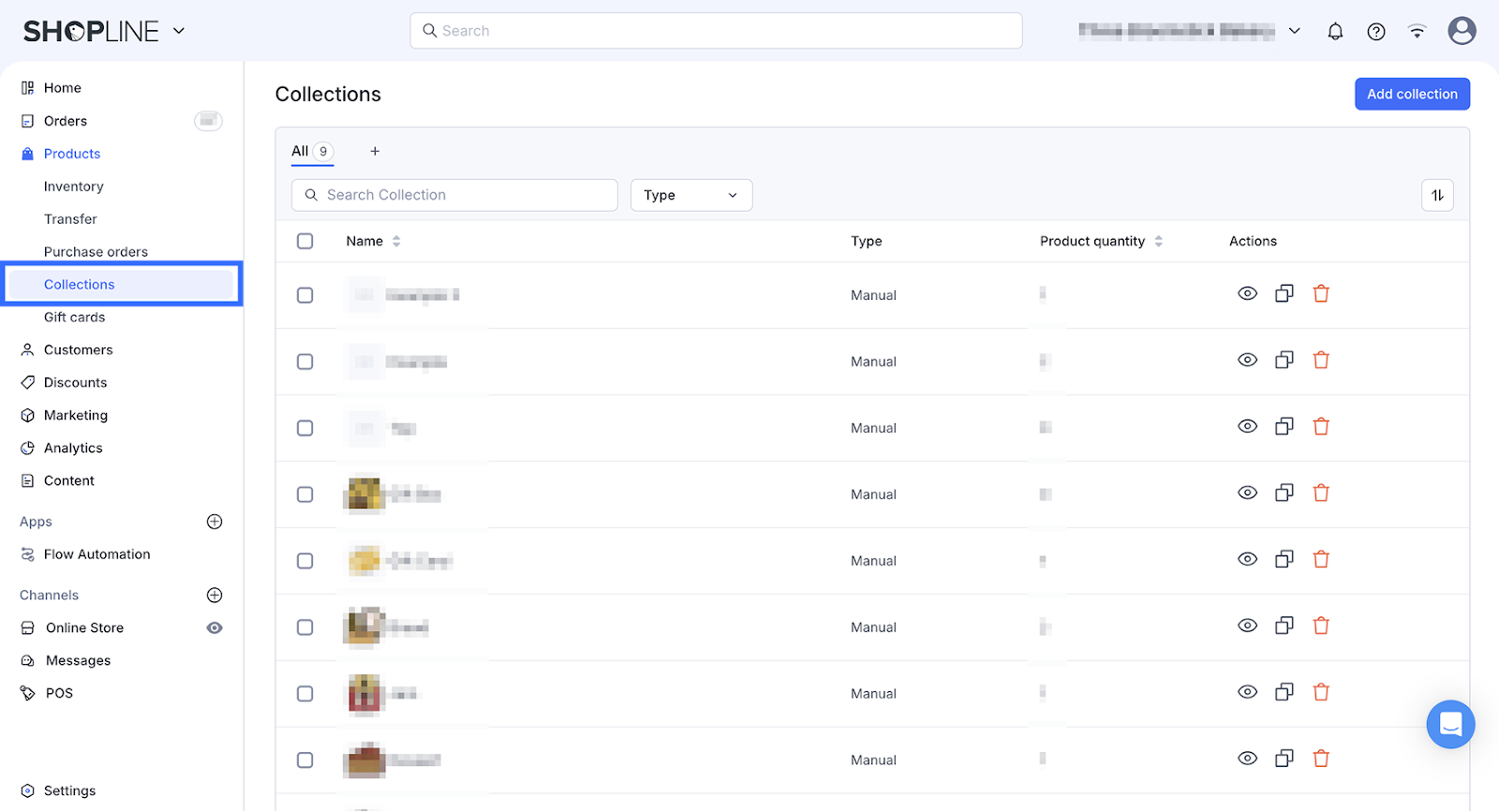Tick the select-all checkbox in table header
The width and height of the screenshot is (1499, 812).
[x=305, y=241]
